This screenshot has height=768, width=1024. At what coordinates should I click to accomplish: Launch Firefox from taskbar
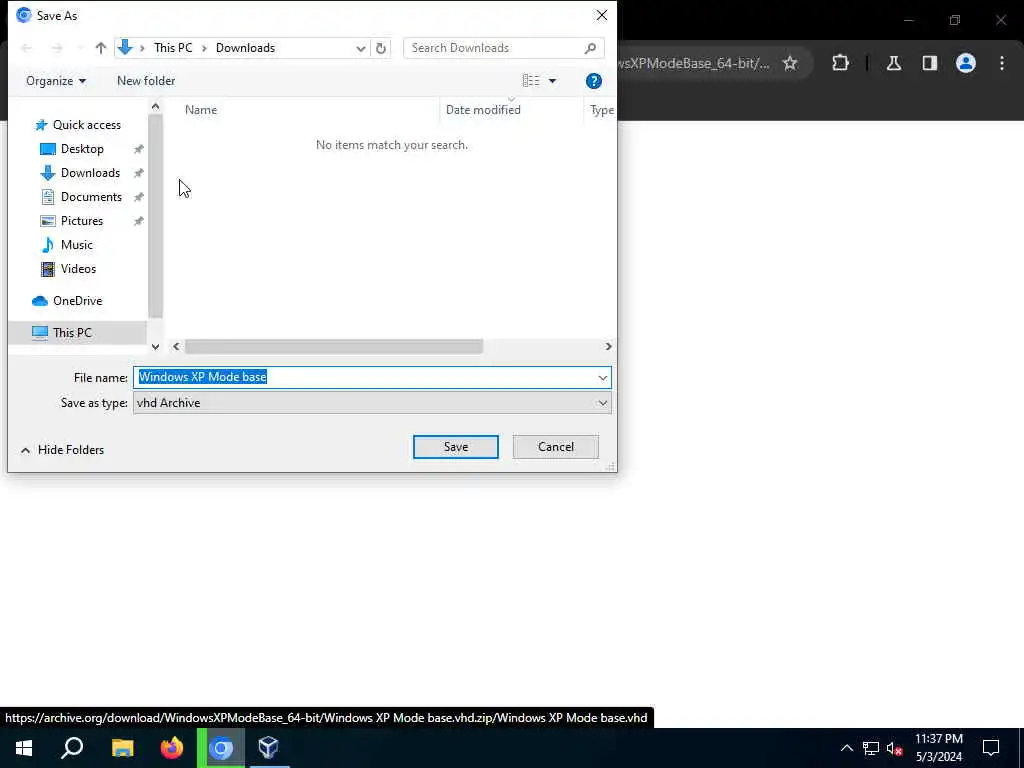coord(172,748)
